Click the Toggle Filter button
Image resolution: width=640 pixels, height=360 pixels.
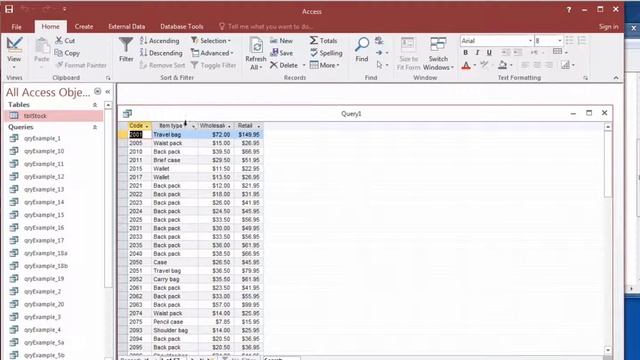(x=213, y=65)
